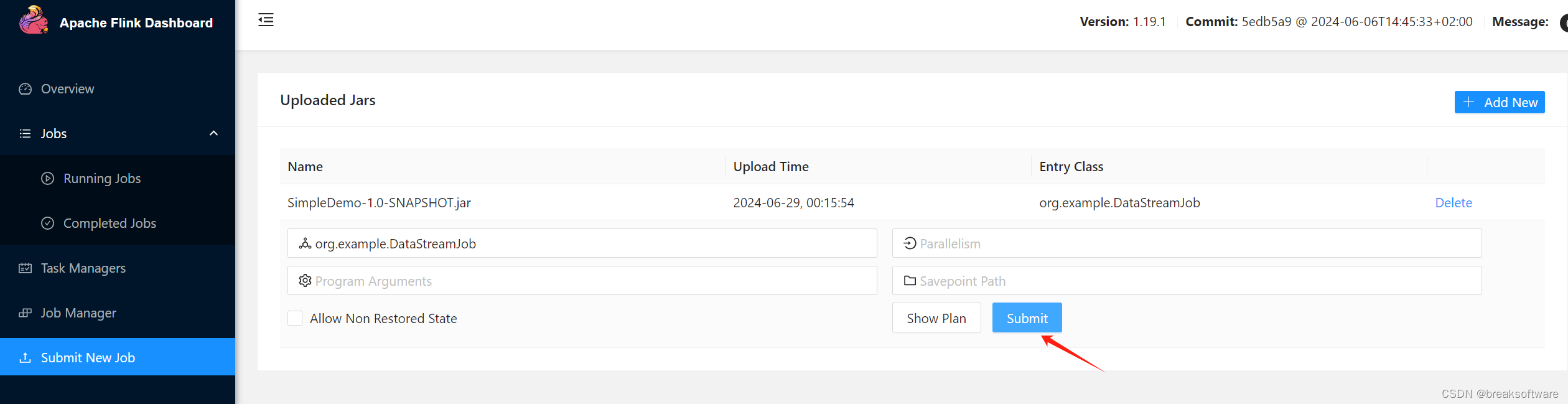1568x404 pixels.
Task: Collapse sidebar using the menu fold icon
Action: tap(266, 20)
